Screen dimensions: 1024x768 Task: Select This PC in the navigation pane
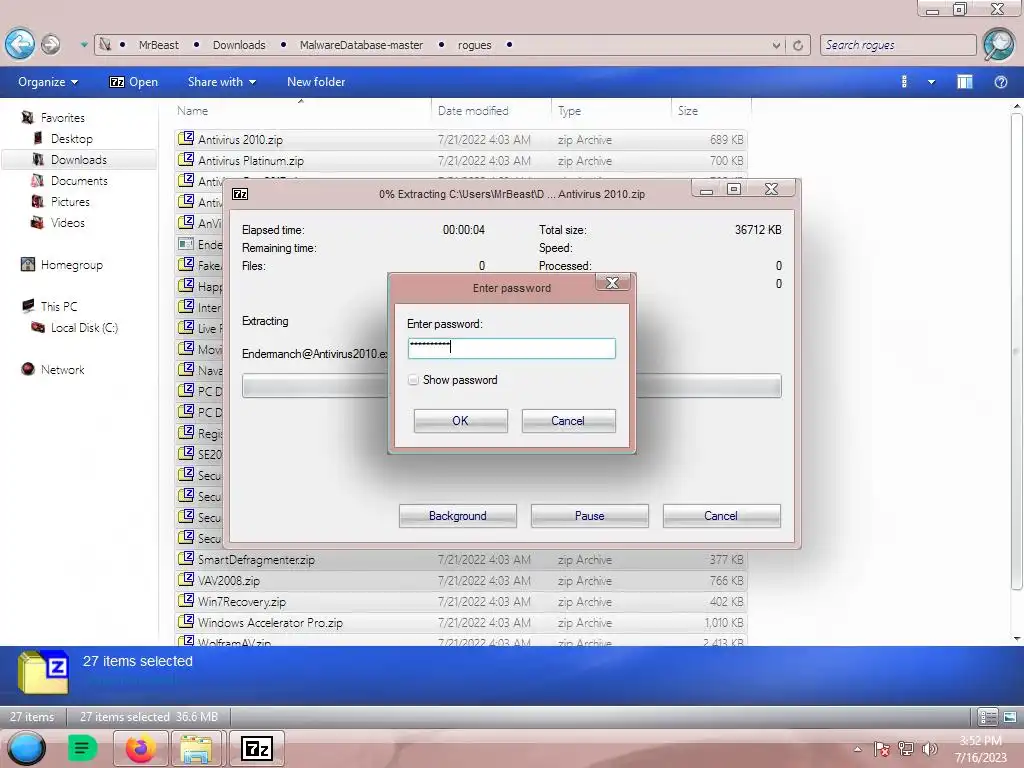click(59, 306)
